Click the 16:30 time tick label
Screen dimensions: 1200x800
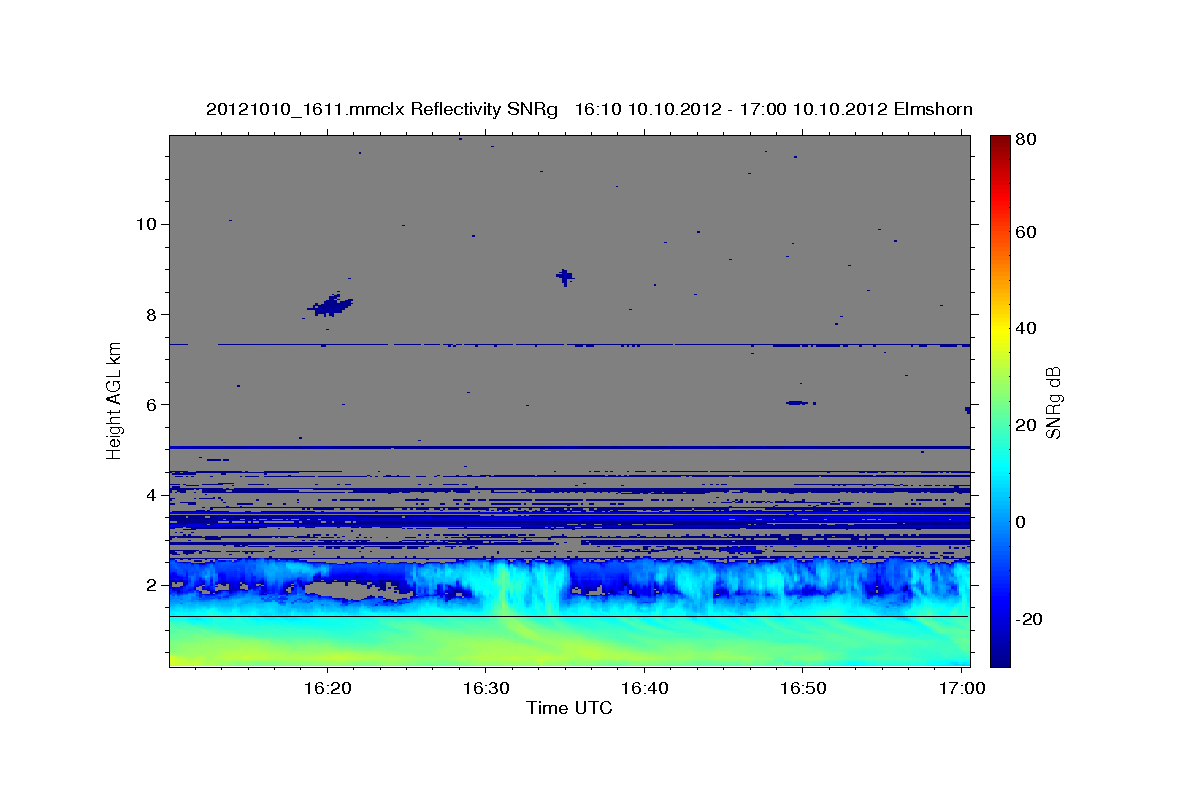tap(486, 688)
